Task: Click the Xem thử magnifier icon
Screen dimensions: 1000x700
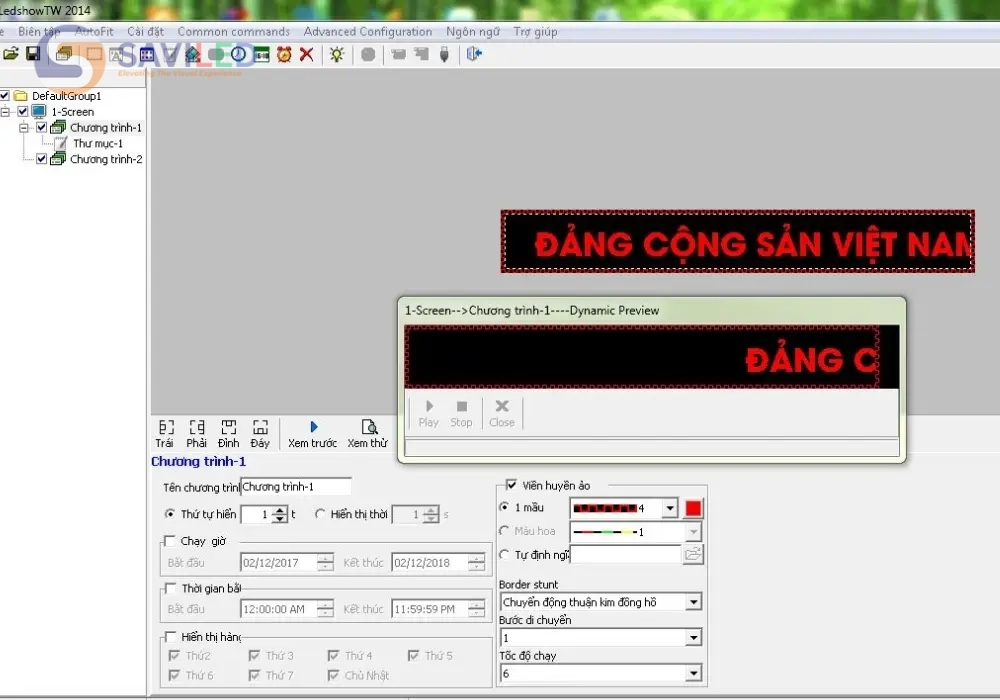Action: (x=368, y=427)
